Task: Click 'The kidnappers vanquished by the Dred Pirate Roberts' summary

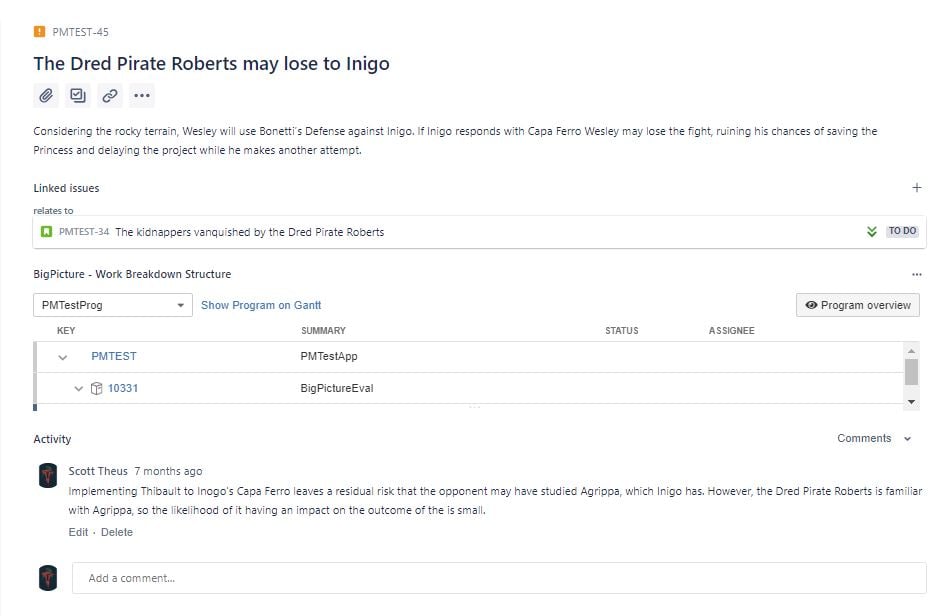Action: (250, 232)
